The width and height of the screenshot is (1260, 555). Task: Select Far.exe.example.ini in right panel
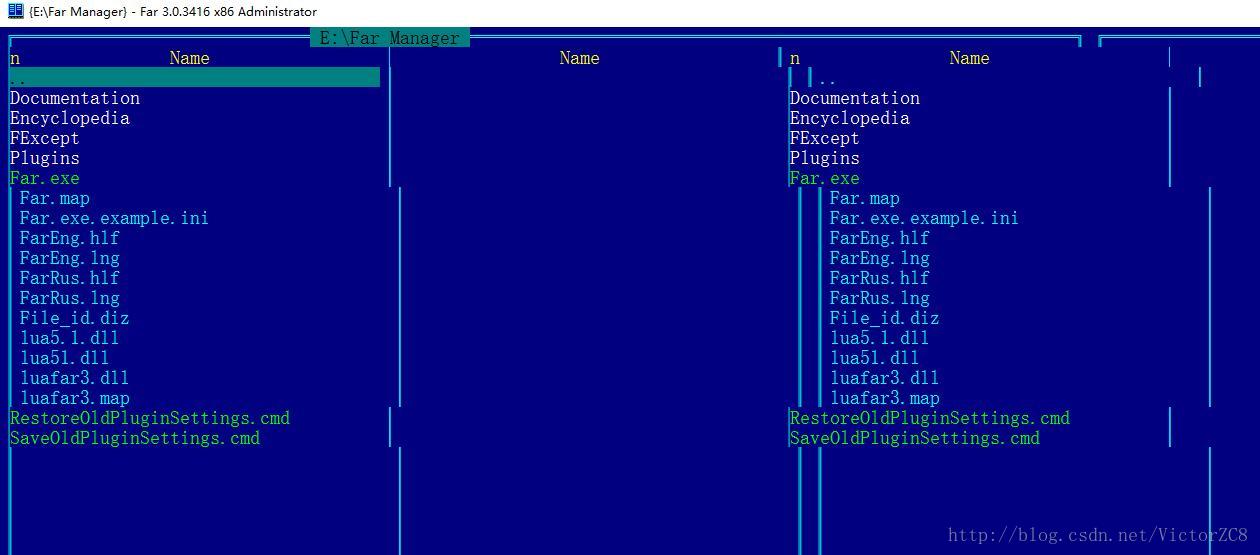(925, 218)
